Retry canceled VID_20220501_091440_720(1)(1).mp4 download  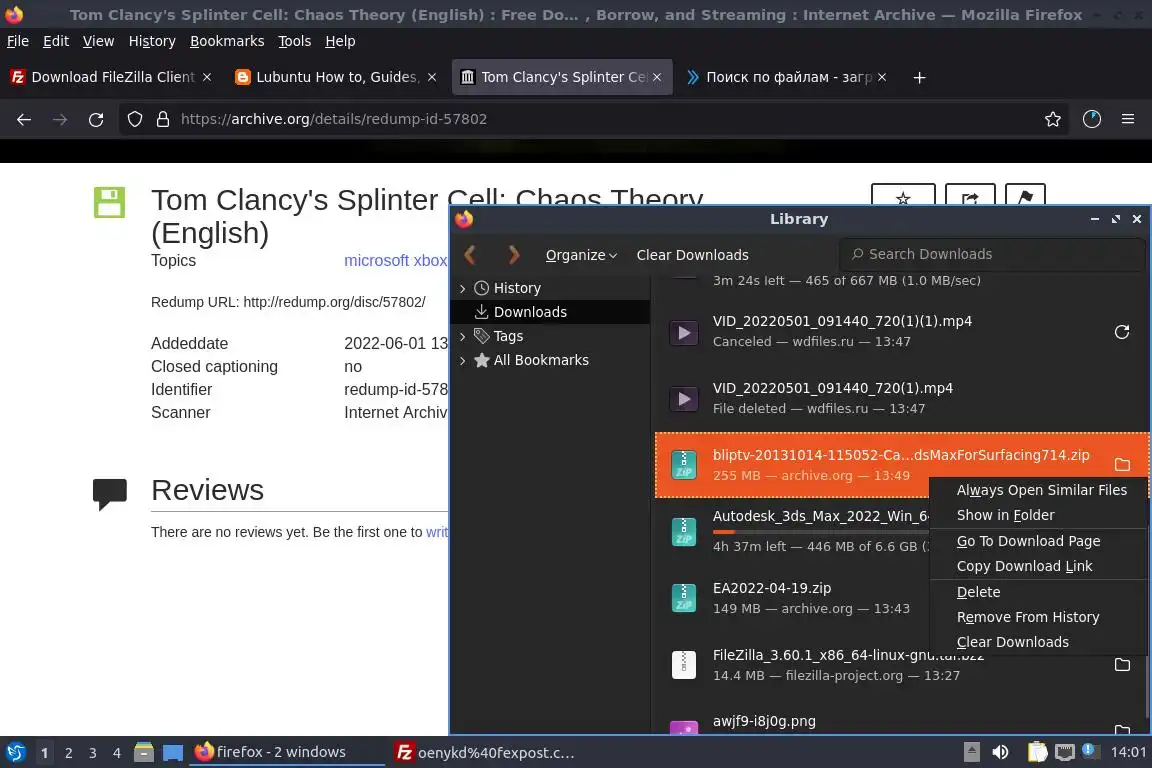1121,332
